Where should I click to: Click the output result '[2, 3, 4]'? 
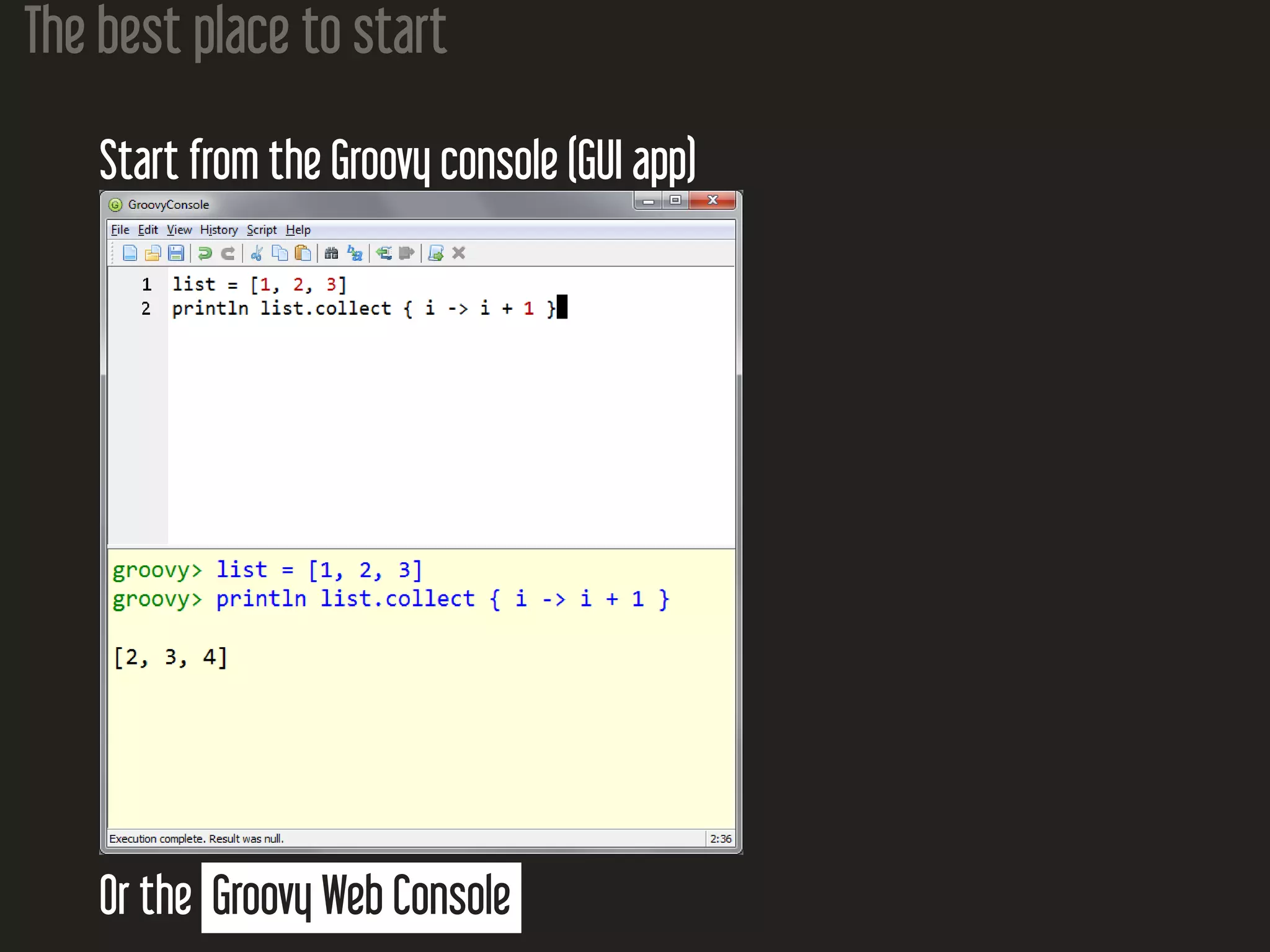point(171,657)
